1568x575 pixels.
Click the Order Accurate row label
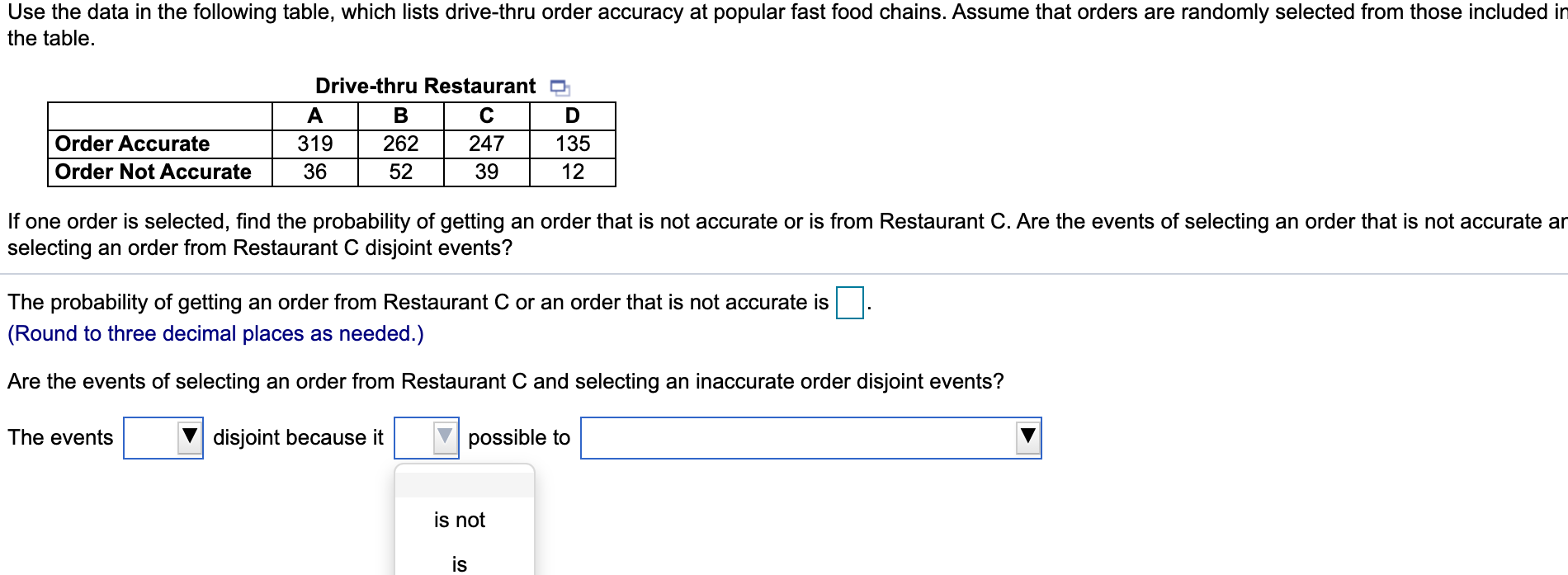(132, 144)
